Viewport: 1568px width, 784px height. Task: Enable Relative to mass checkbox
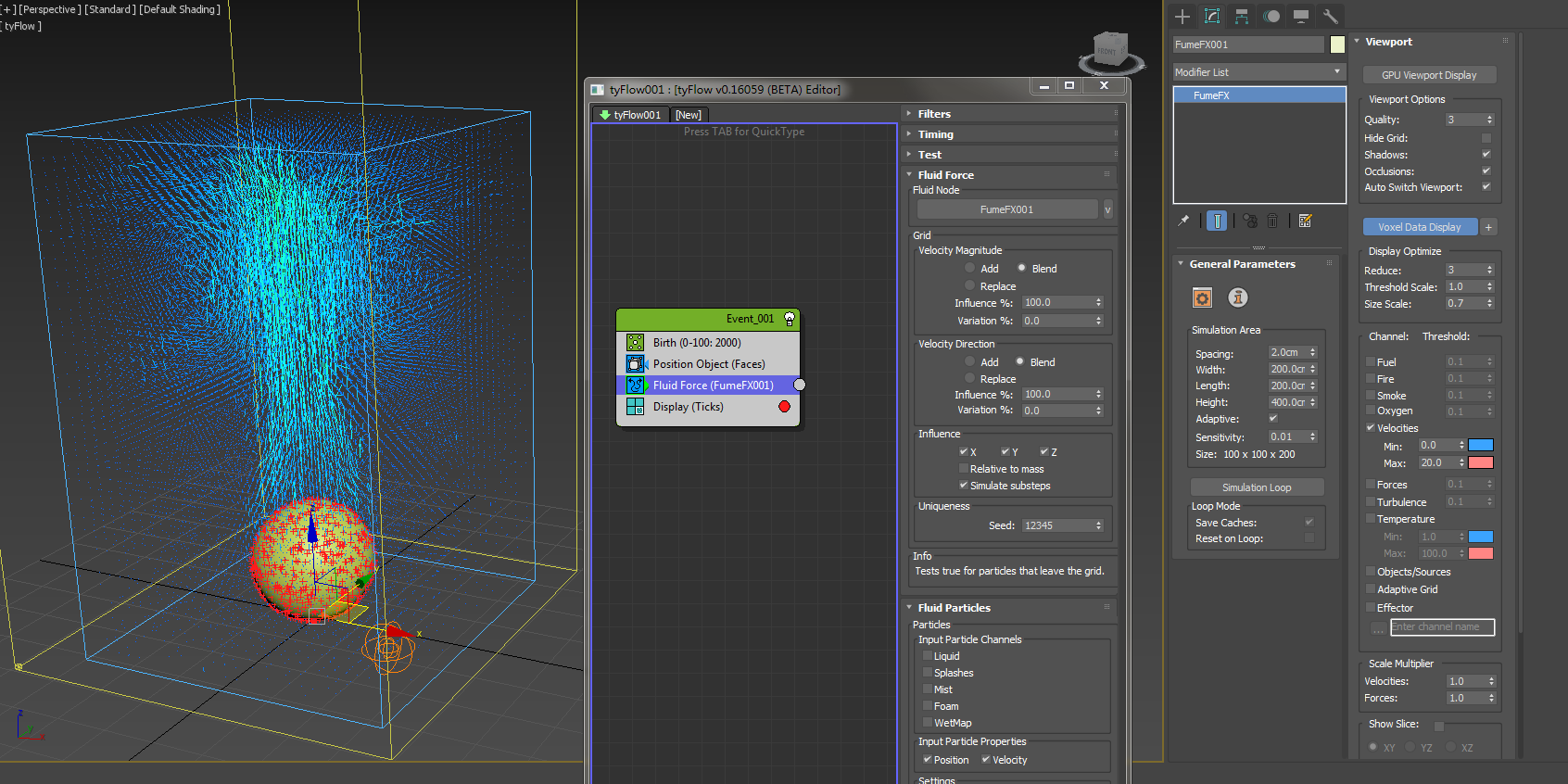click(964, 469)
